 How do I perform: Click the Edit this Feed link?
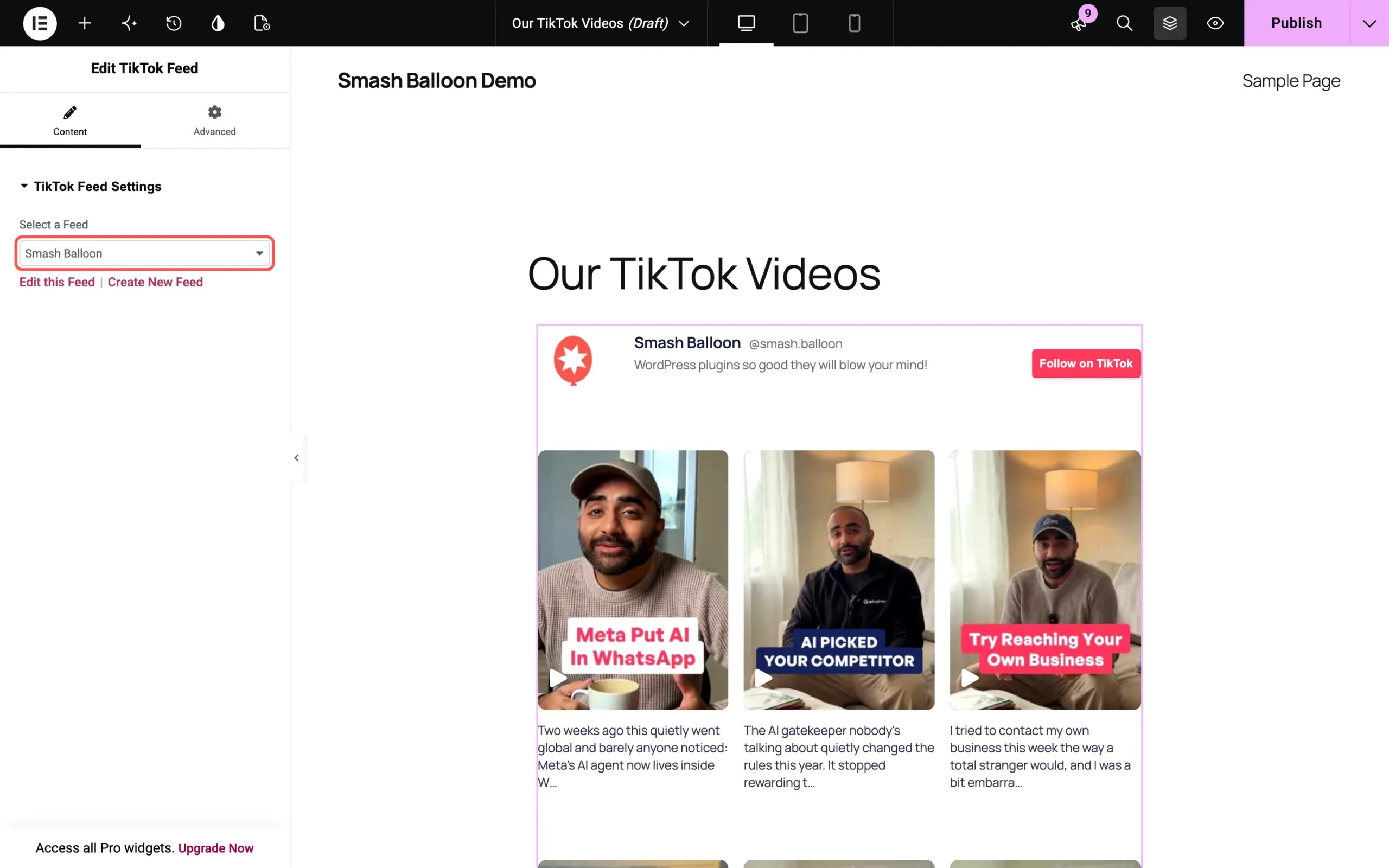[57, 282]
